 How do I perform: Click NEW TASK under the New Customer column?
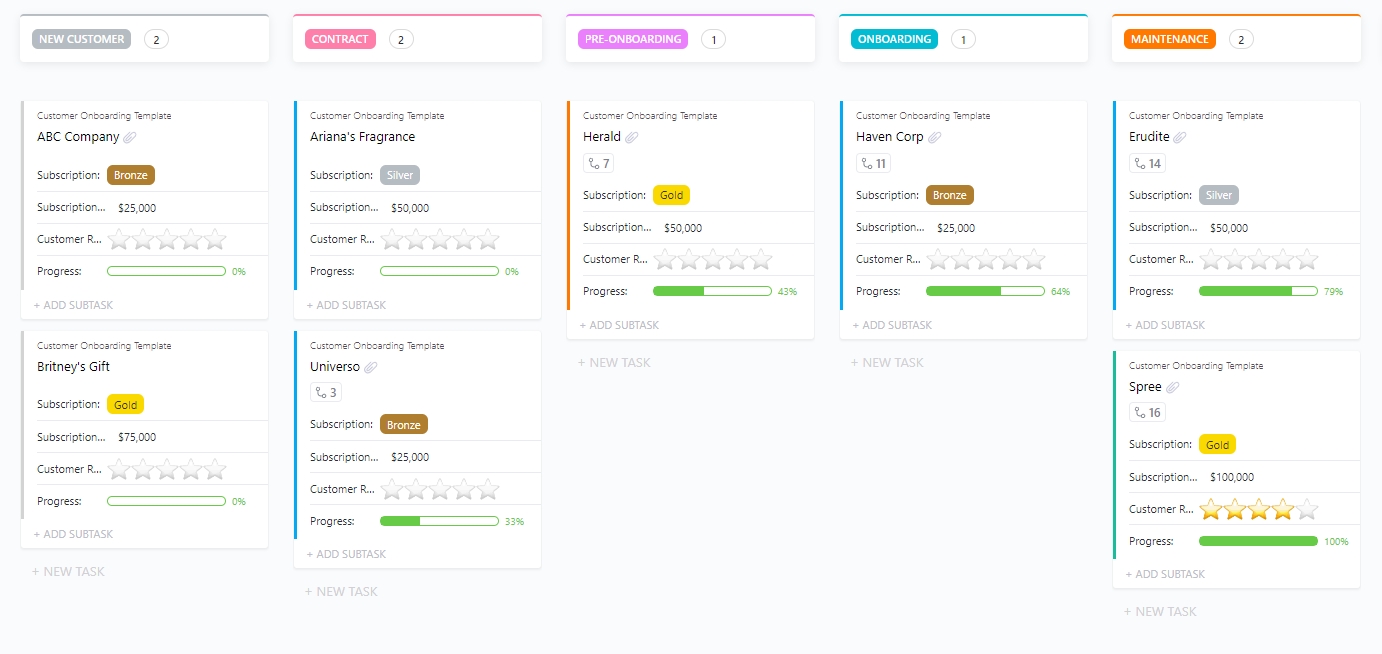coord(67,571)
